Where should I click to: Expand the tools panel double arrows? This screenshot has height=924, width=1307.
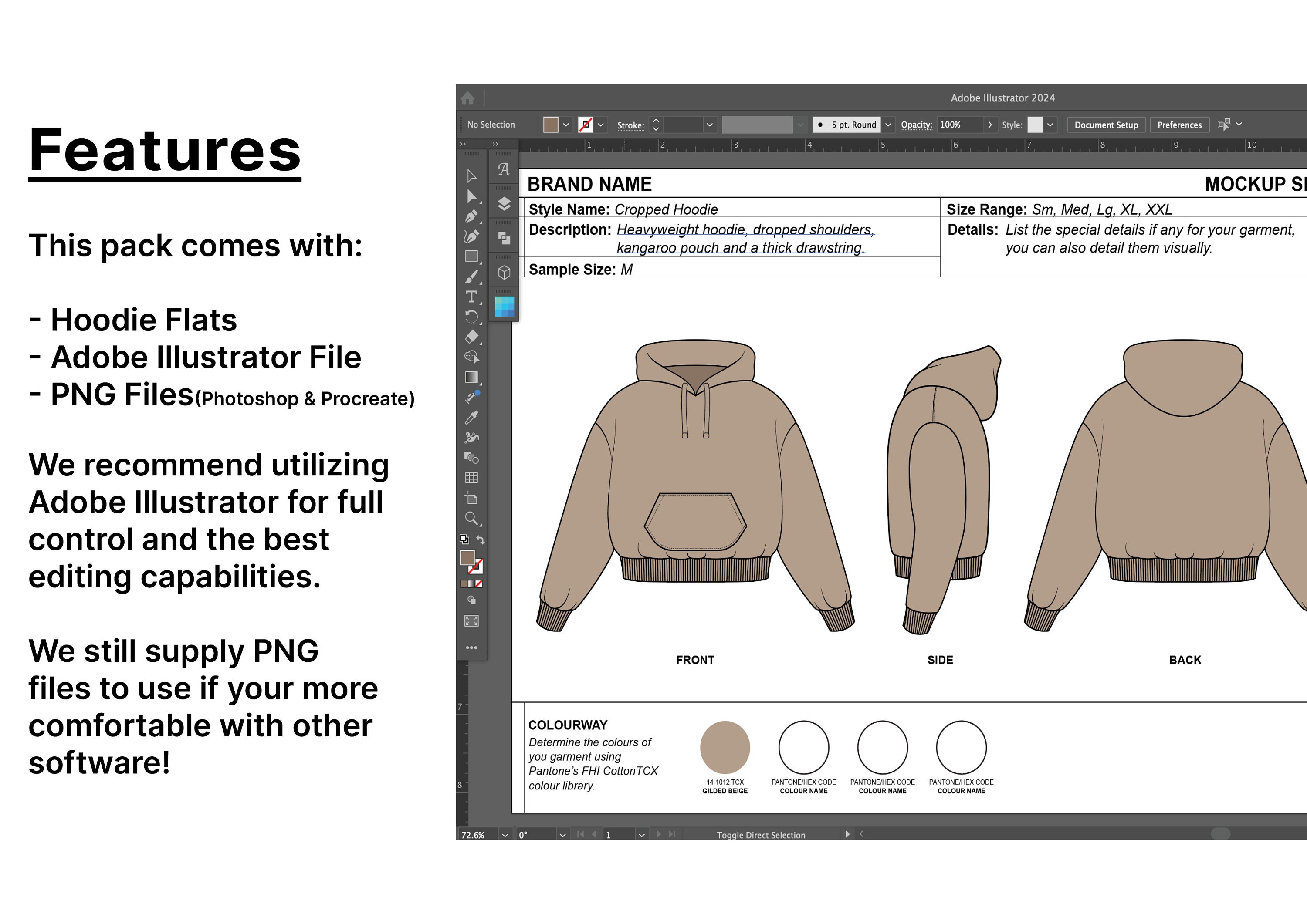click(x=463, y=145)
